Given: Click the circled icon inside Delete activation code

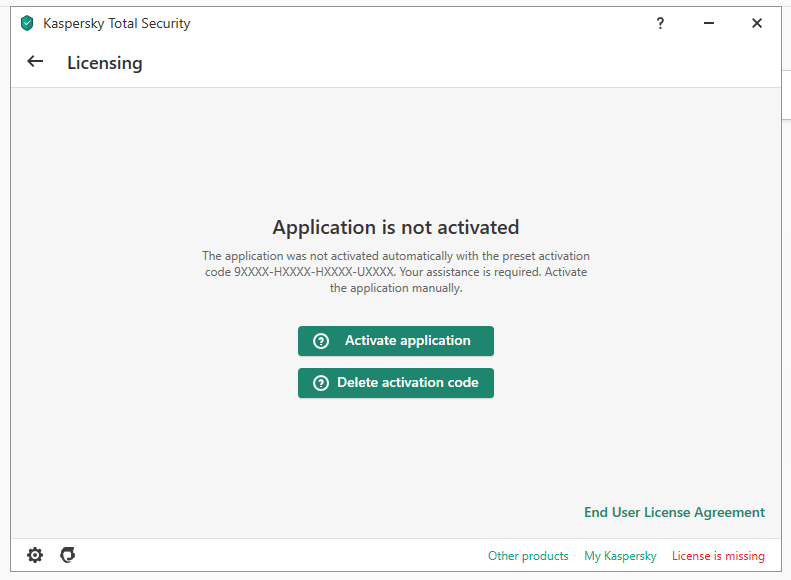Looking at the screenshot, I should point(321,383).
